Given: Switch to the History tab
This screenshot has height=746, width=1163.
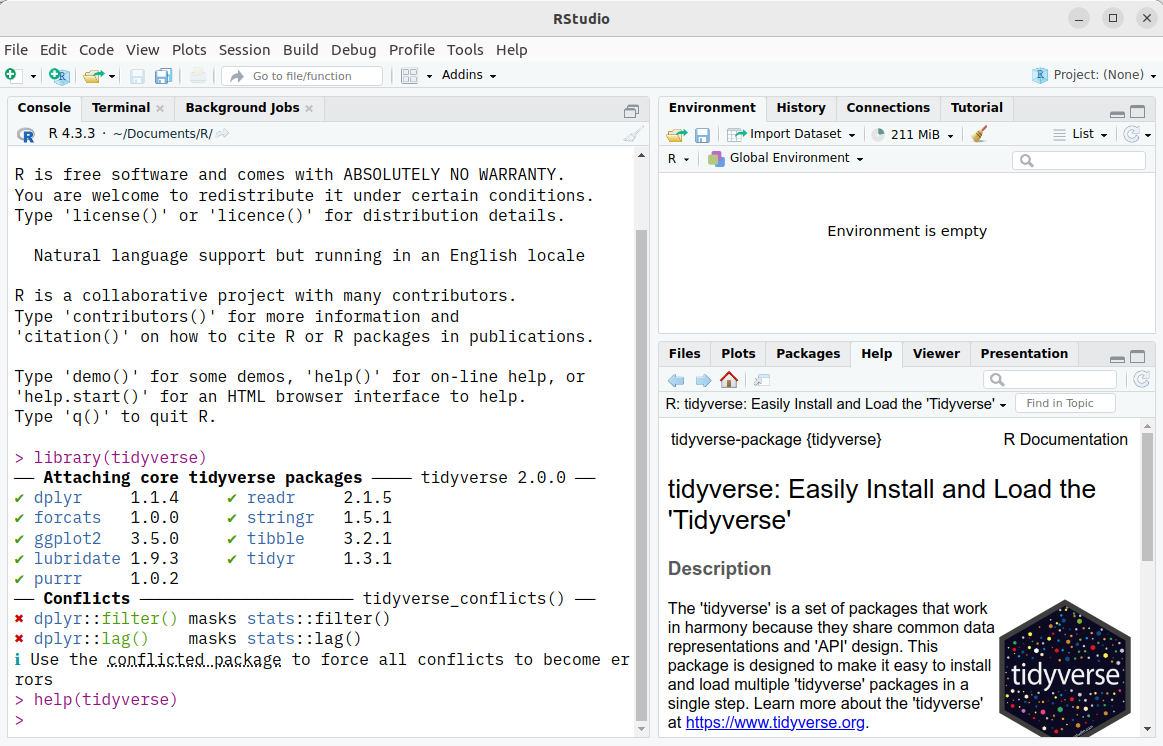Looking at the screenshot, I should click(801, 108).
